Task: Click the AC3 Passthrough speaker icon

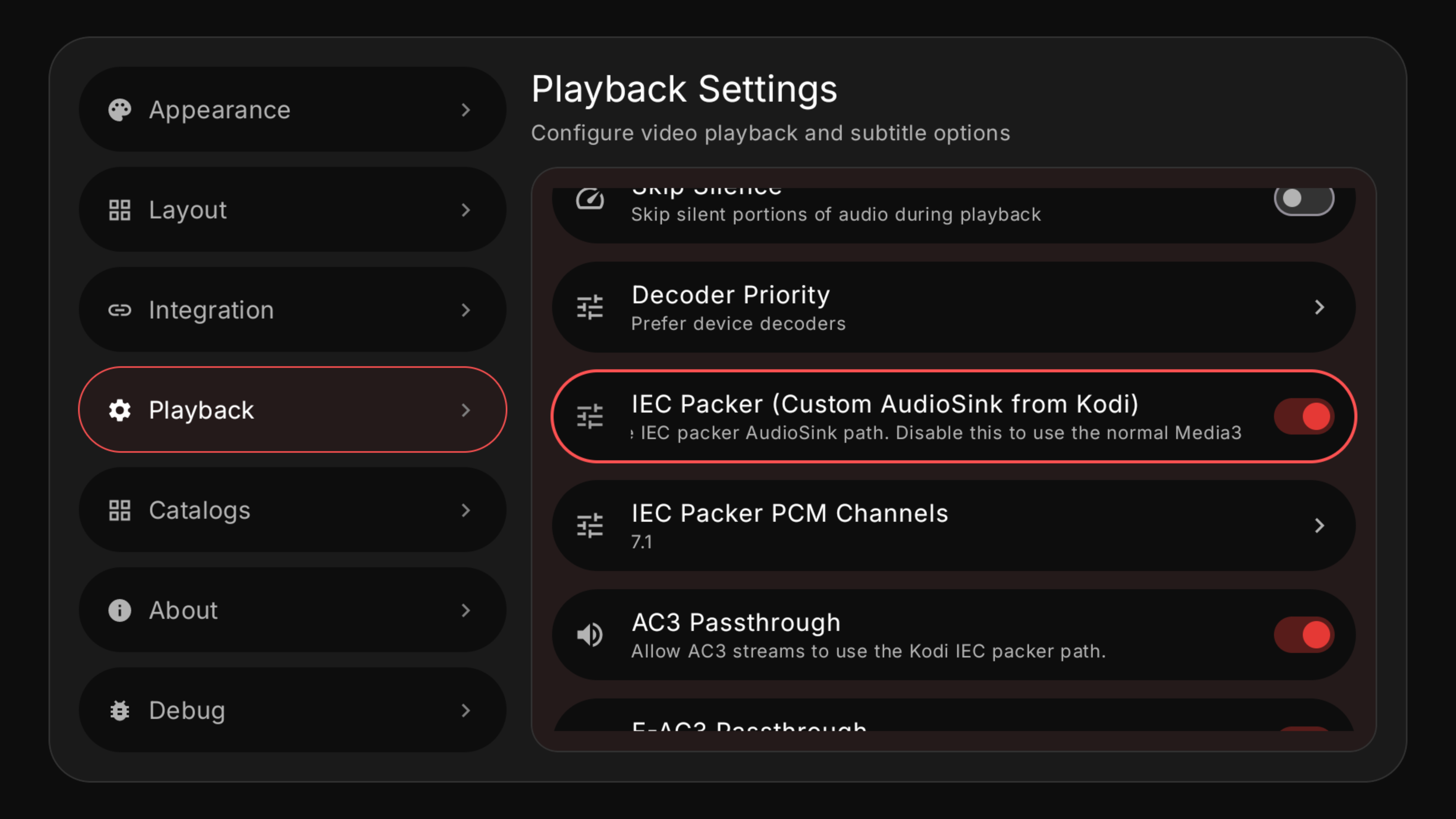Action: coord(590,635)
